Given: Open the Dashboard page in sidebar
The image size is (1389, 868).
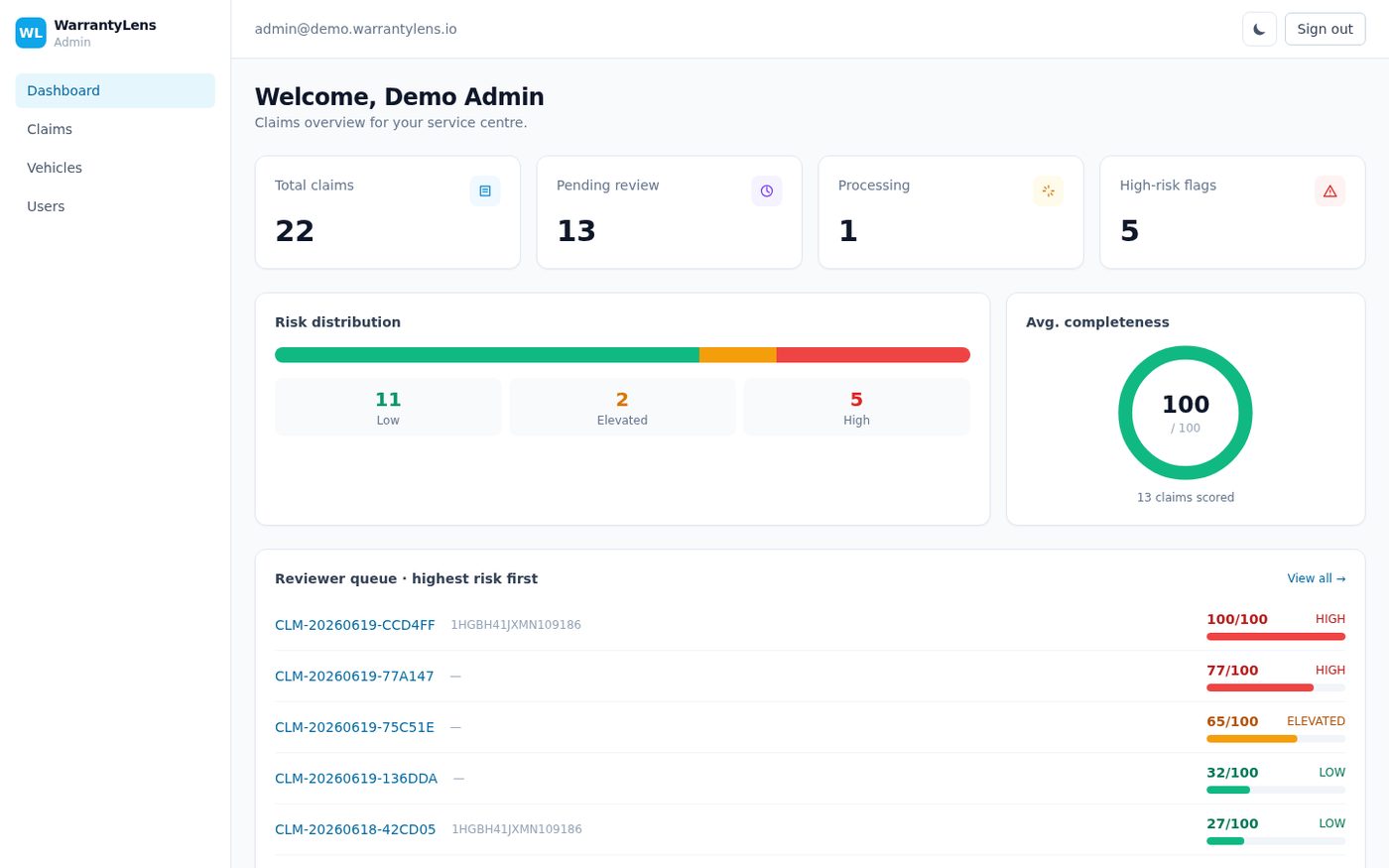Looking at the screenshot, I should (x=115, y=90).
